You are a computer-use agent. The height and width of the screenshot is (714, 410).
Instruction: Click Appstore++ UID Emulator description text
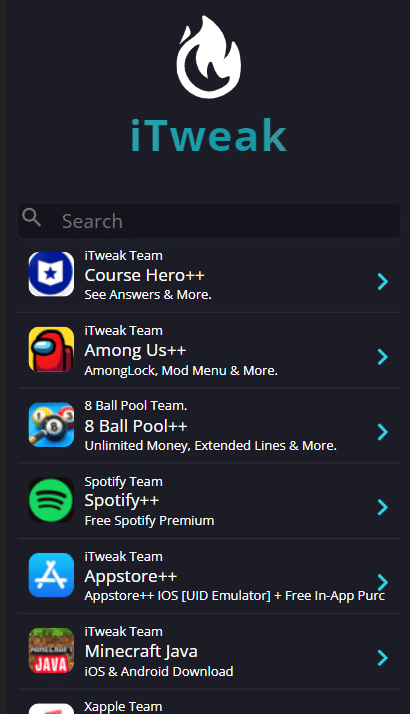[235, 596]
